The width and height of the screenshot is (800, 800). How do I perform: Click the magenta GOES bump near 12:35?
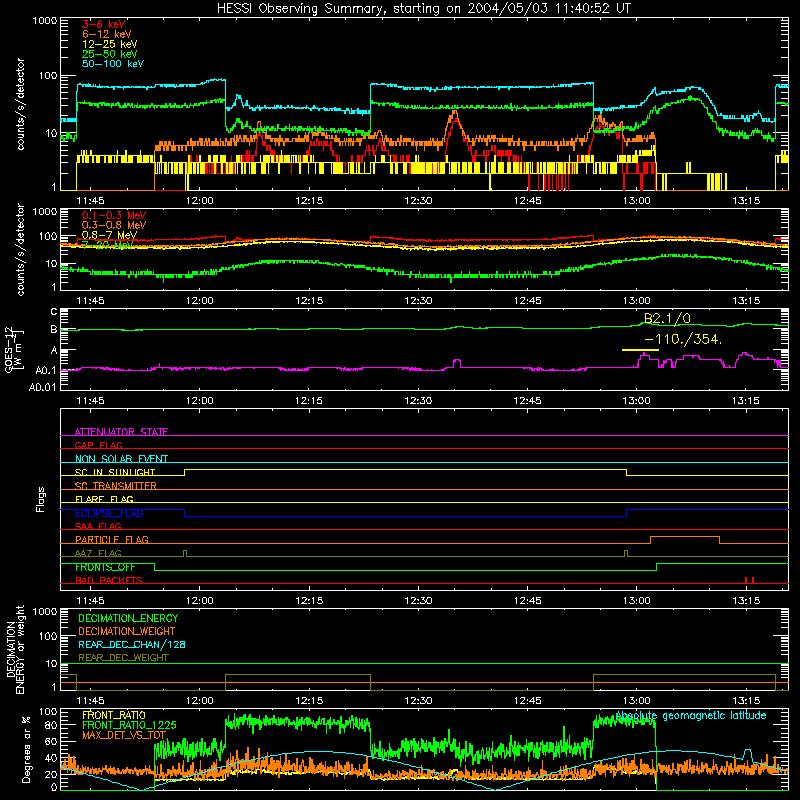457,363
